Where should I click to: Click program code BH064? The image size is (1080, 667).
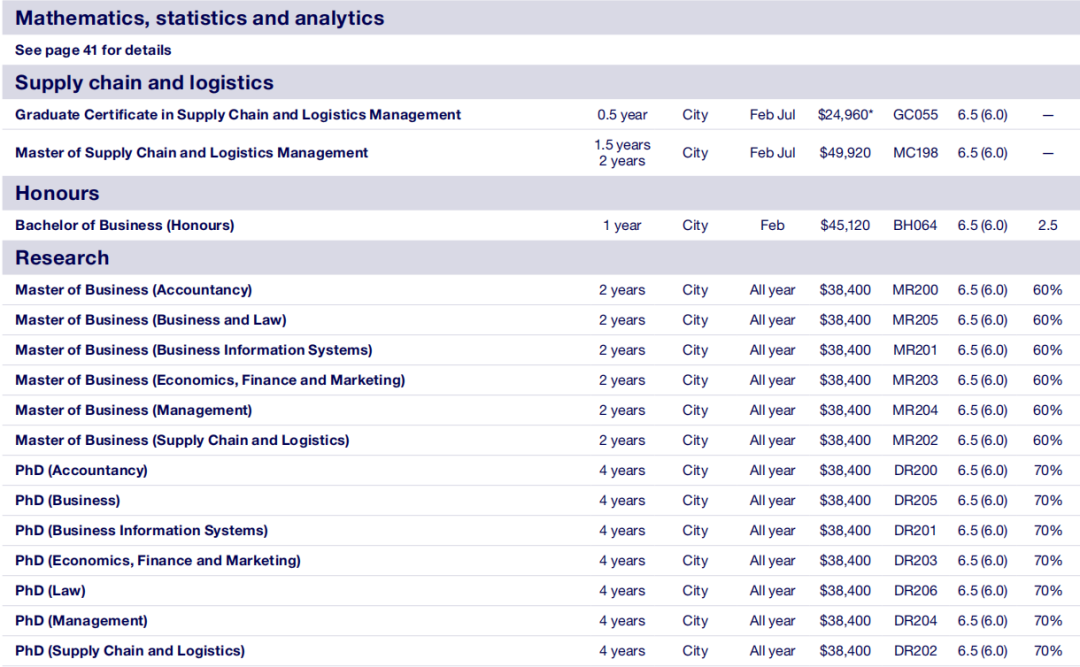coord(915,225)
